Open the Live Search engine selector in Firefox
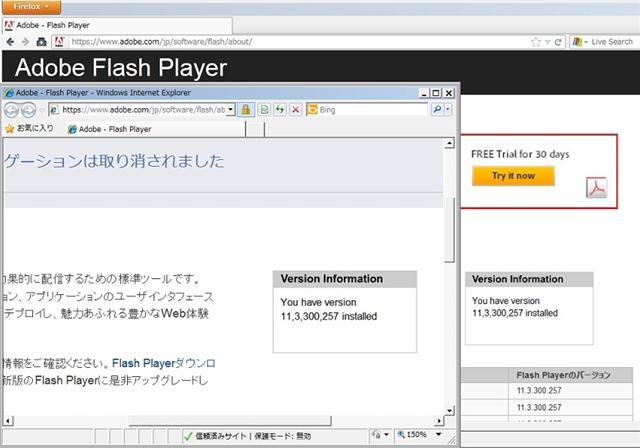Image resolution: width=640 pixels, height=448 pixels. coord(580,42)
